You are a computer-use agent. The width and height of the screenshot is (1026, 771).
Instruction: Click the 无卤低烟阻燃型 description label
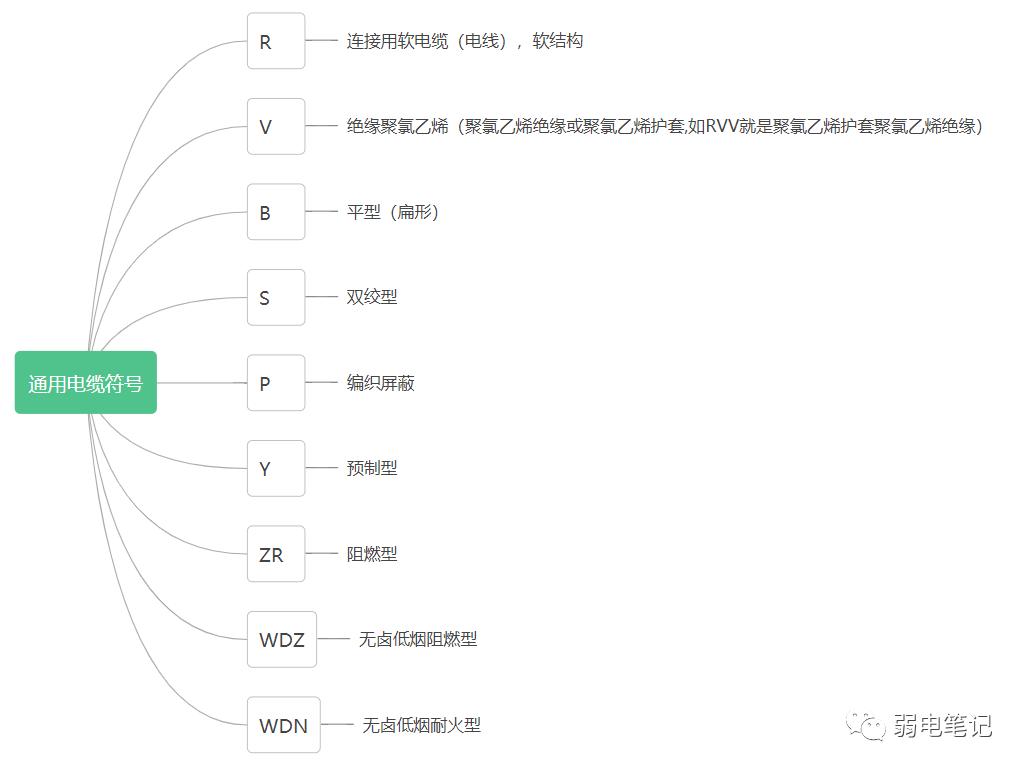pos(418,639)
